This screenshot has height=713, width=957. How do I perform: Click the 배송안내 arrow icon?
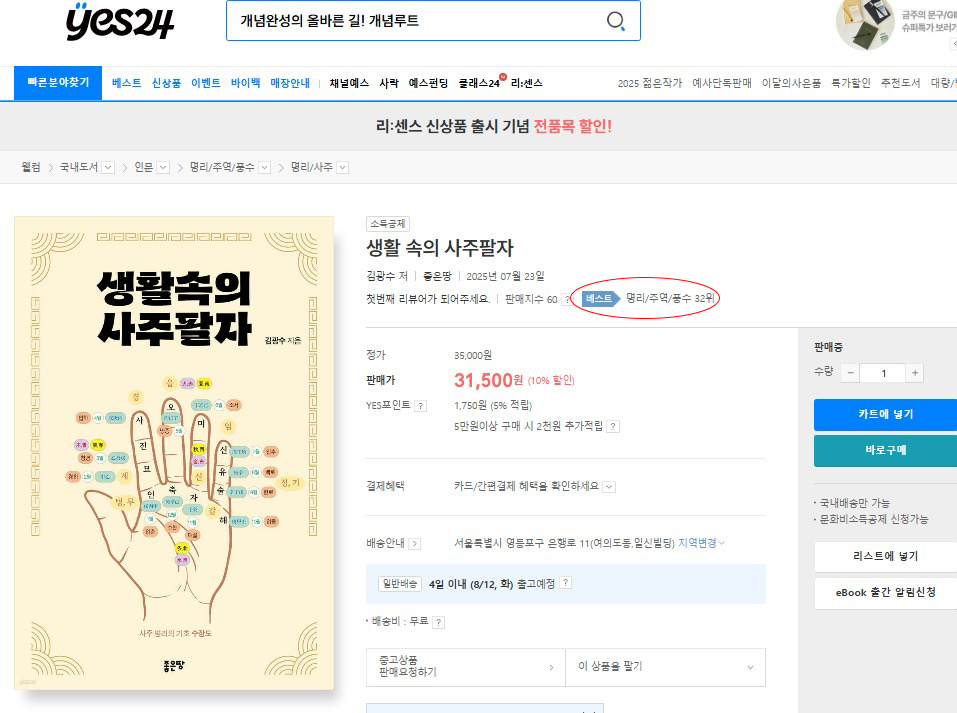click(x=414, y=543)
